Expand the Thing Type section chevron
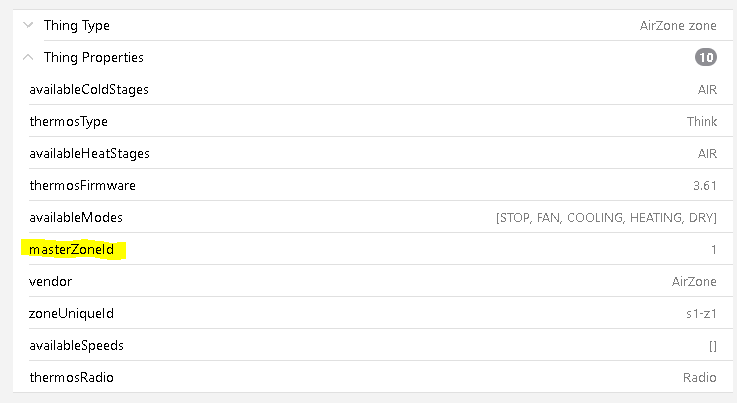Viewport: 737px width, 403px height. click(x=28, y=26)
